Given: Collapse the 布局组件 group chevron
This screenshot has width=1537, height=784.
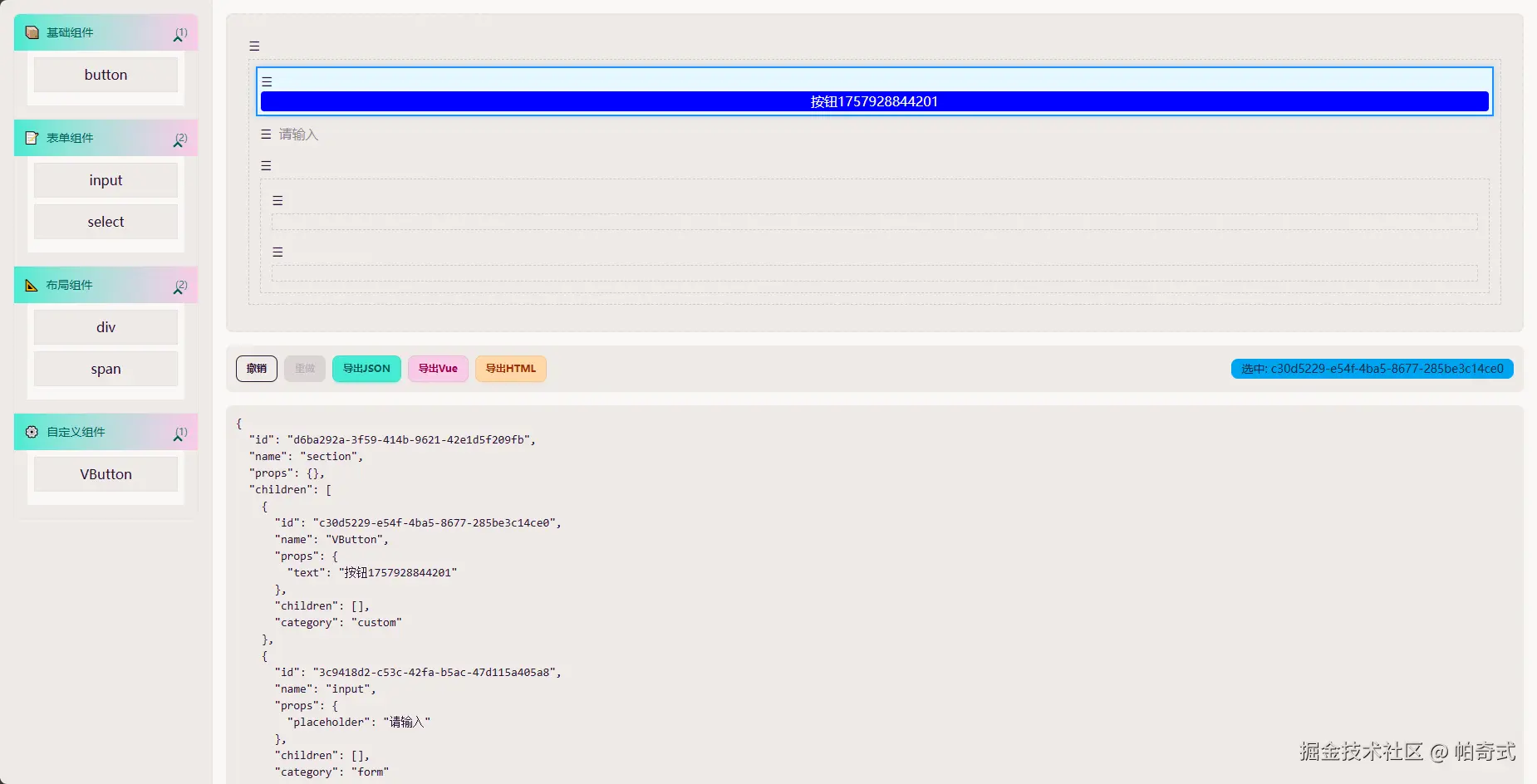Looking at the screenshot, I should tap(178, 290).
